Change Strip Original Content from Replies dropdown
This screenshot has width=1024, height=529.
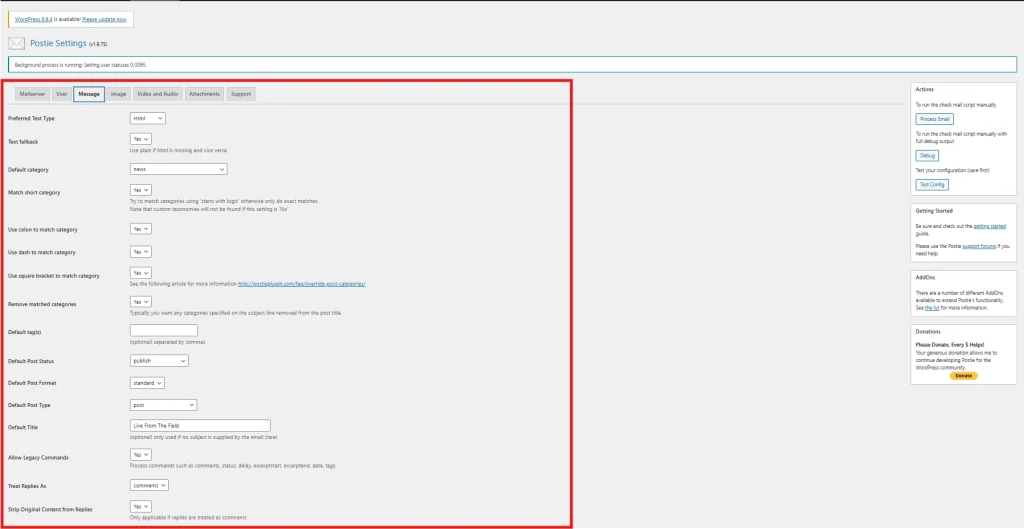click(141, 506)
